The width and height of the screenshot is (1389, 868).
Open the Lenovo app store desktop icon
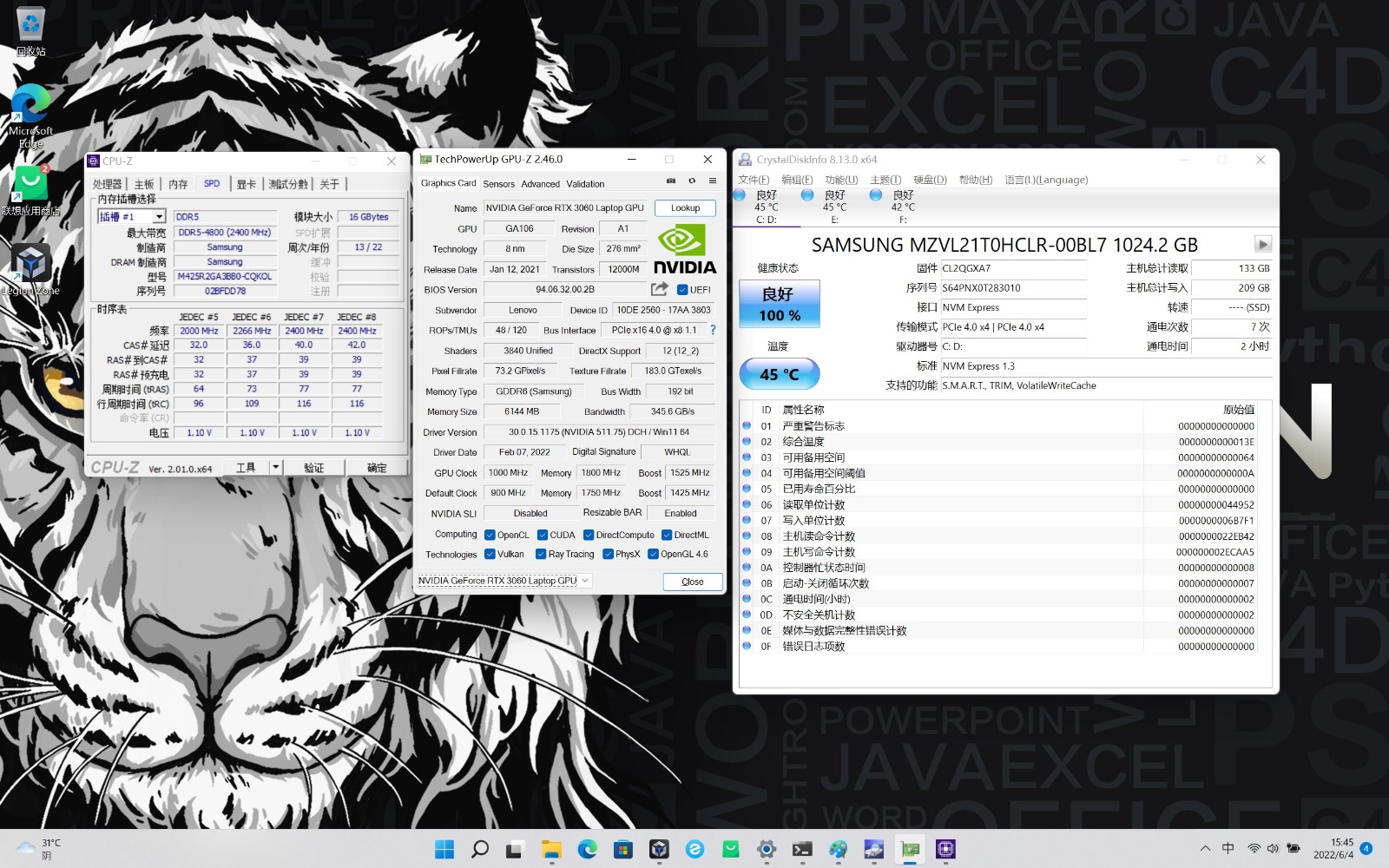tap(30, 190)
